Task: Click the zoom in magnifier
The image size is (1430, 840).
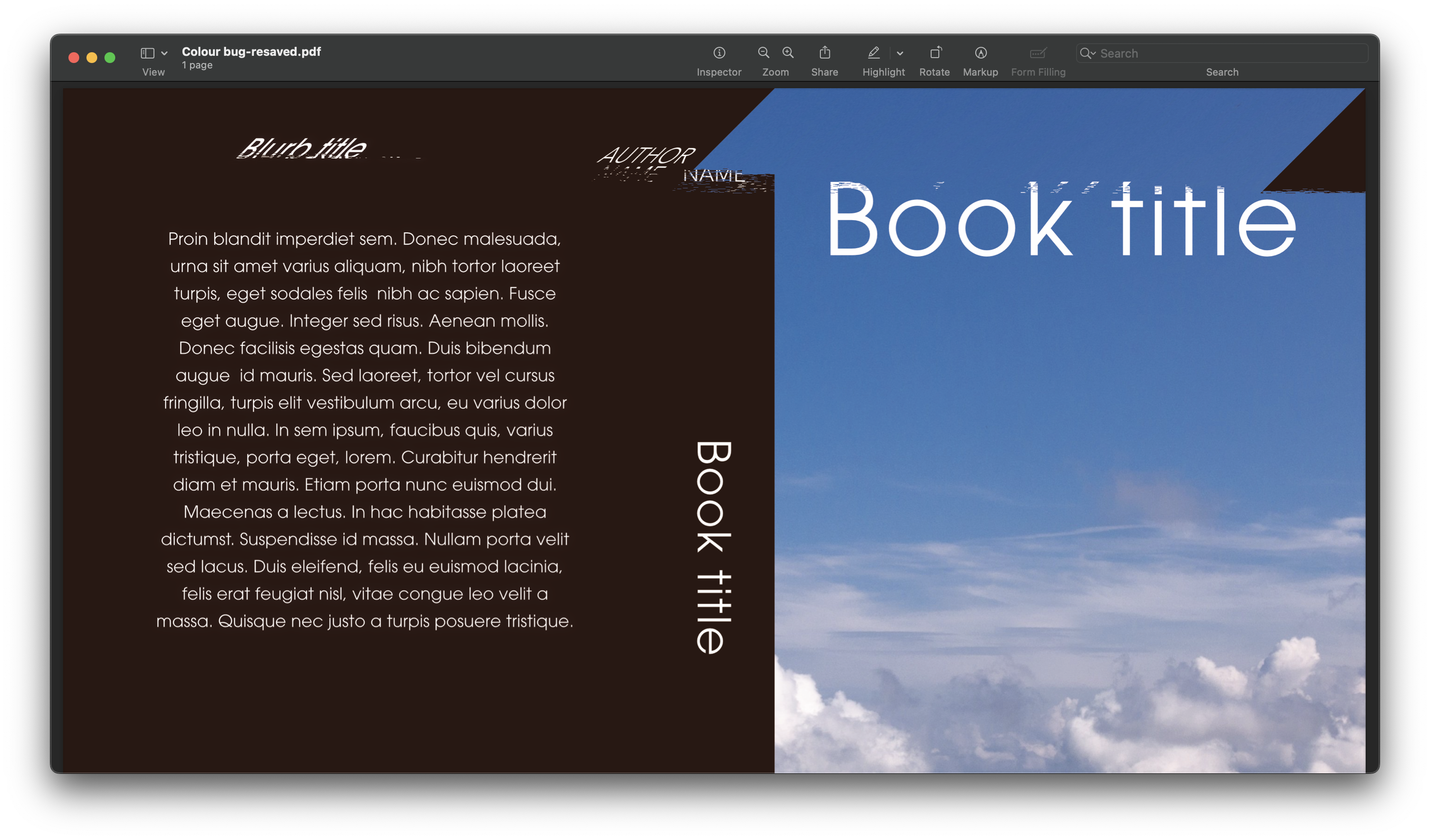Action: [x=788, y=53]
